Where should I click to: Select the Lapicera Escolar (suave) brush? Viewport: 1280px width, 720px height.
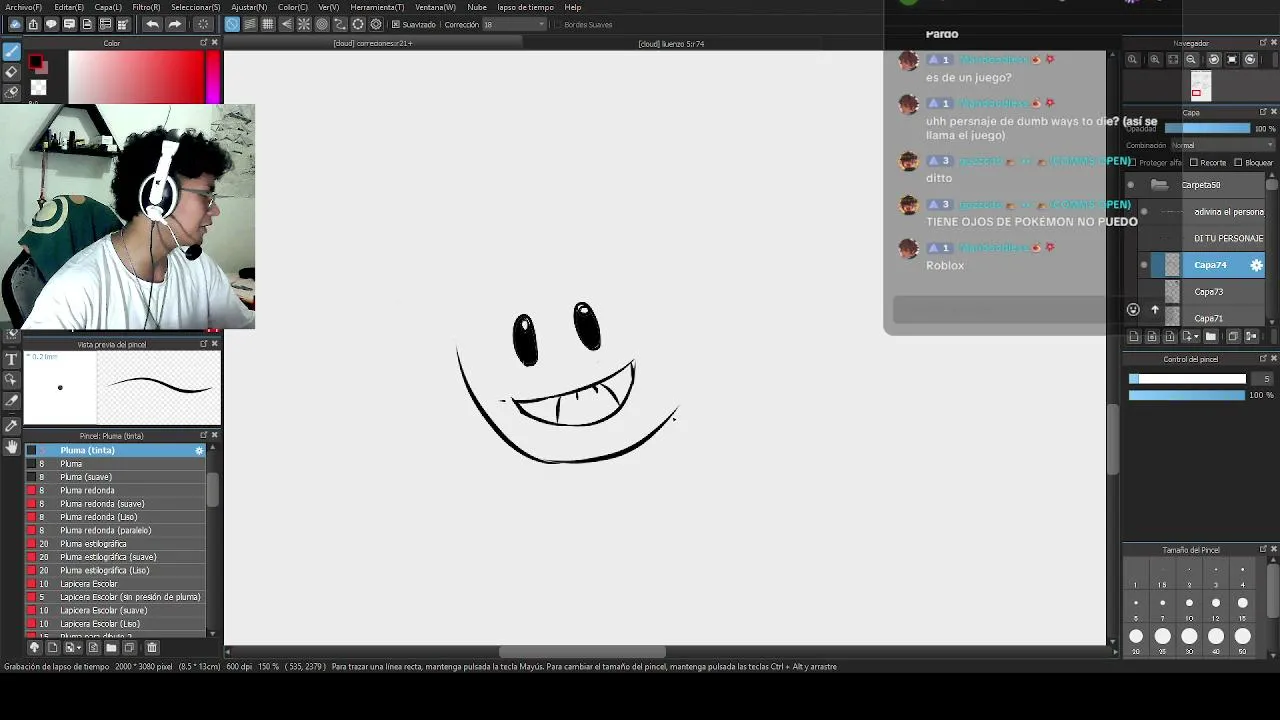coord(114,611)
